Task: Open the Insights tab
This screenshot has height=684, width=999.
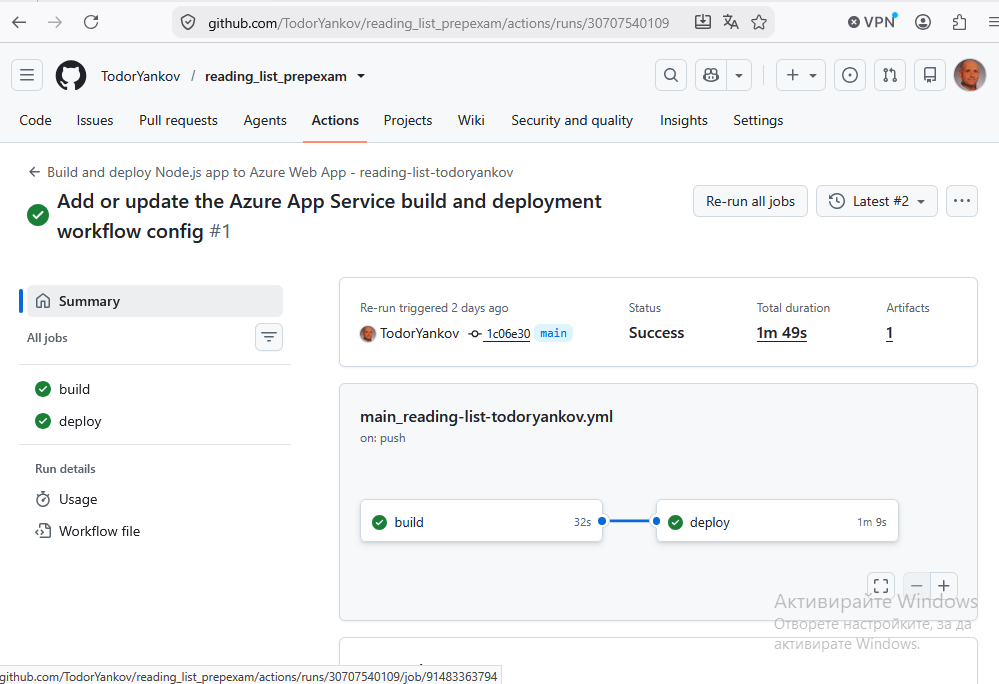Action: pos(684,120)
